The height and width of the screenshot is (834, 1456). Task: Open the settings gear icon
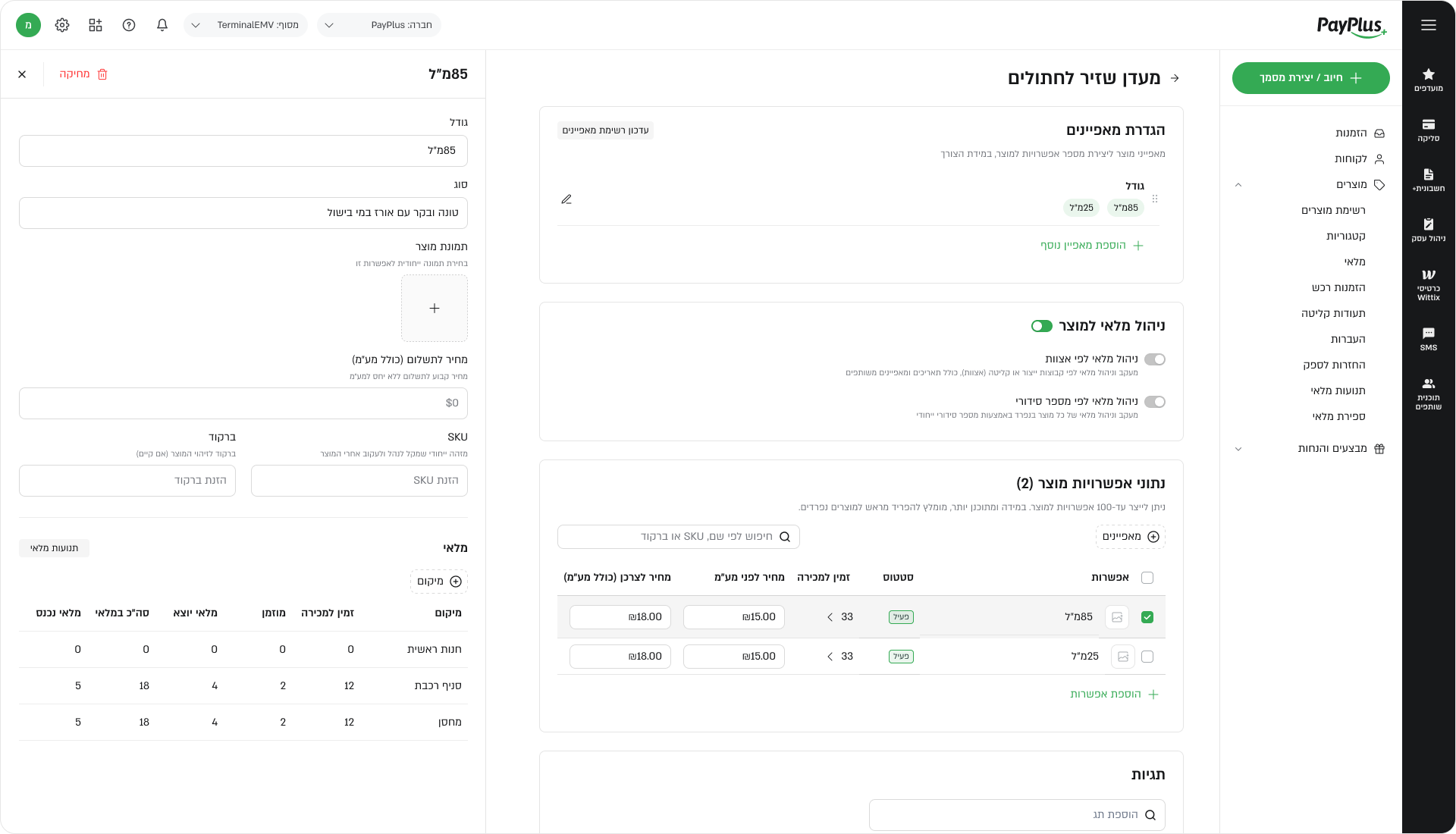[62, 25]
